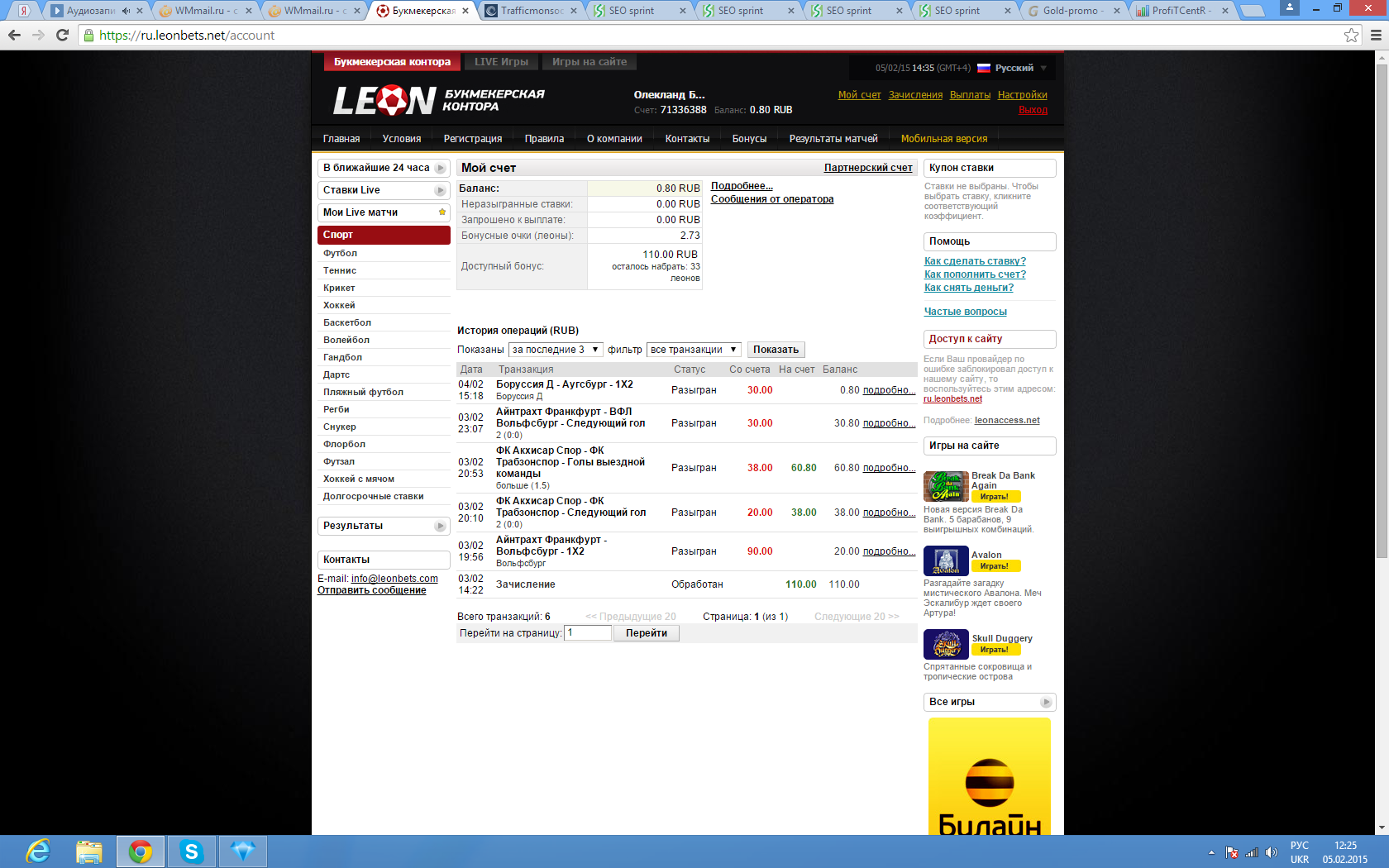Screen dimensions: 1389x868
Task: Open the Частые вопросы link
Action: (x=965, y=312)
